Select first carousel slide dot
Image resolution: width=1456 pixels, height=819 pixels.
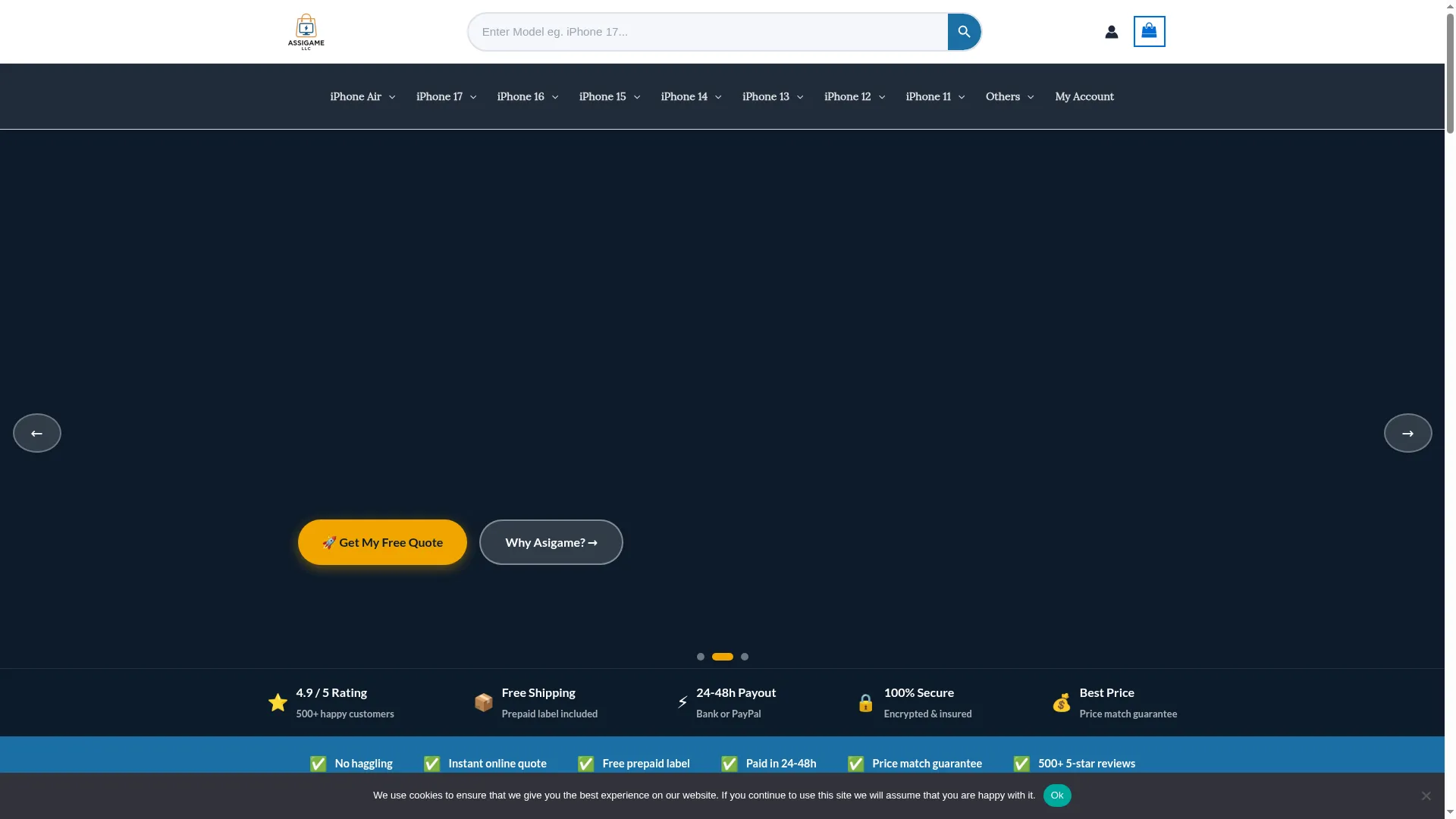point(701,657)
